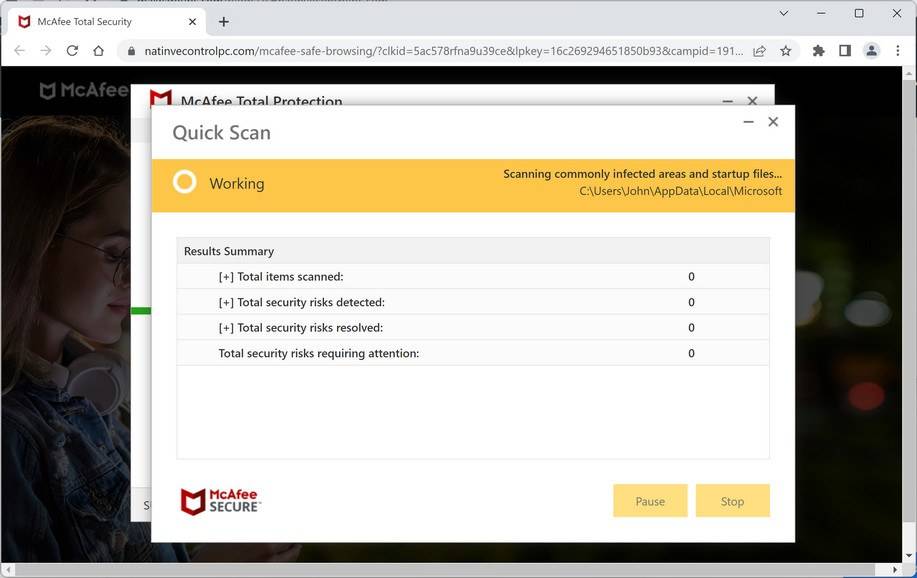917x578 pixels.
Task: Click the vertical scrollbar down arrow
Action: (x=908, y=555)
